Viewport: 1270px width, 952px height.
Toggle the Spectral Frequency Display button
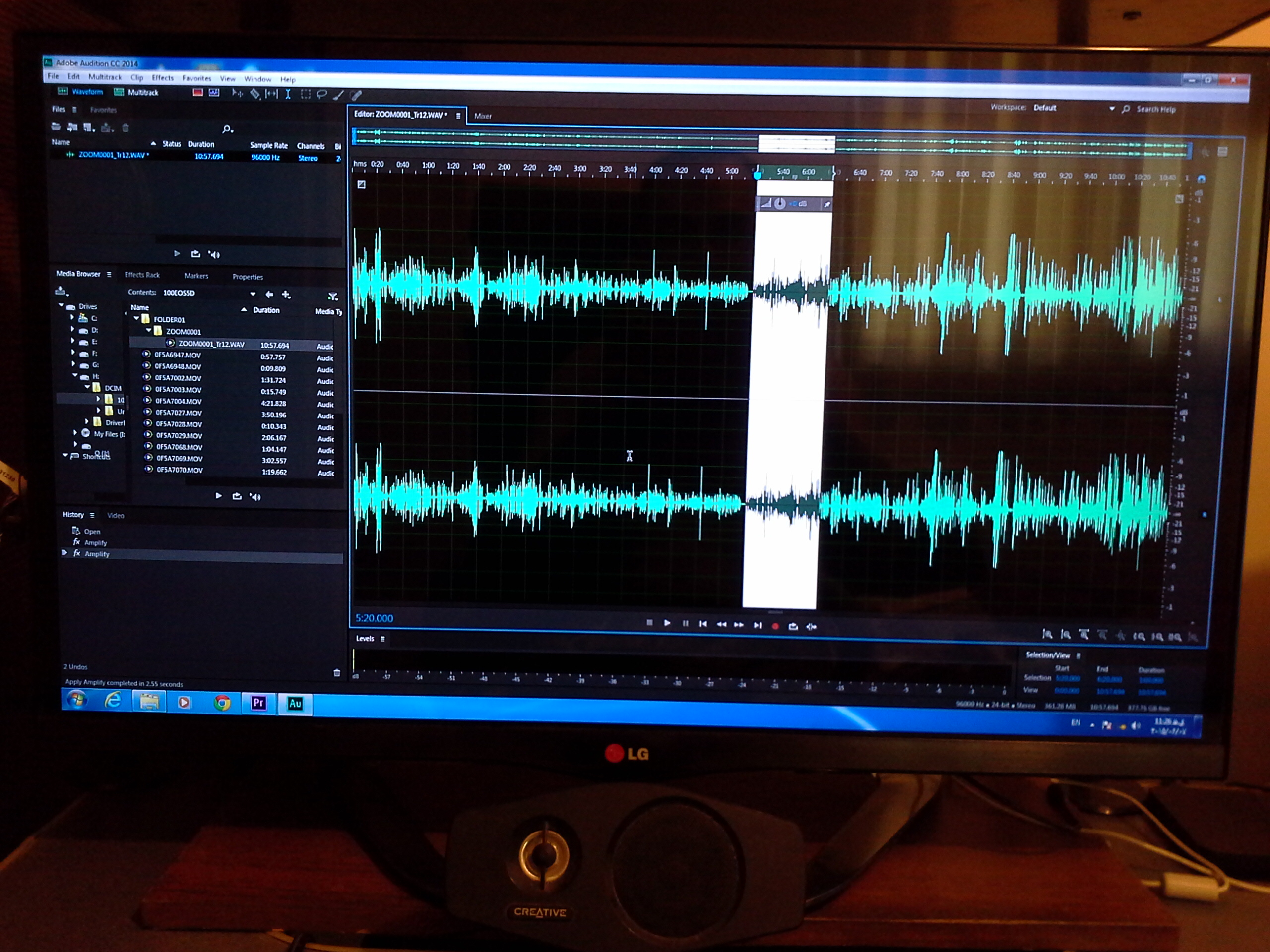[x=197, y=92]
